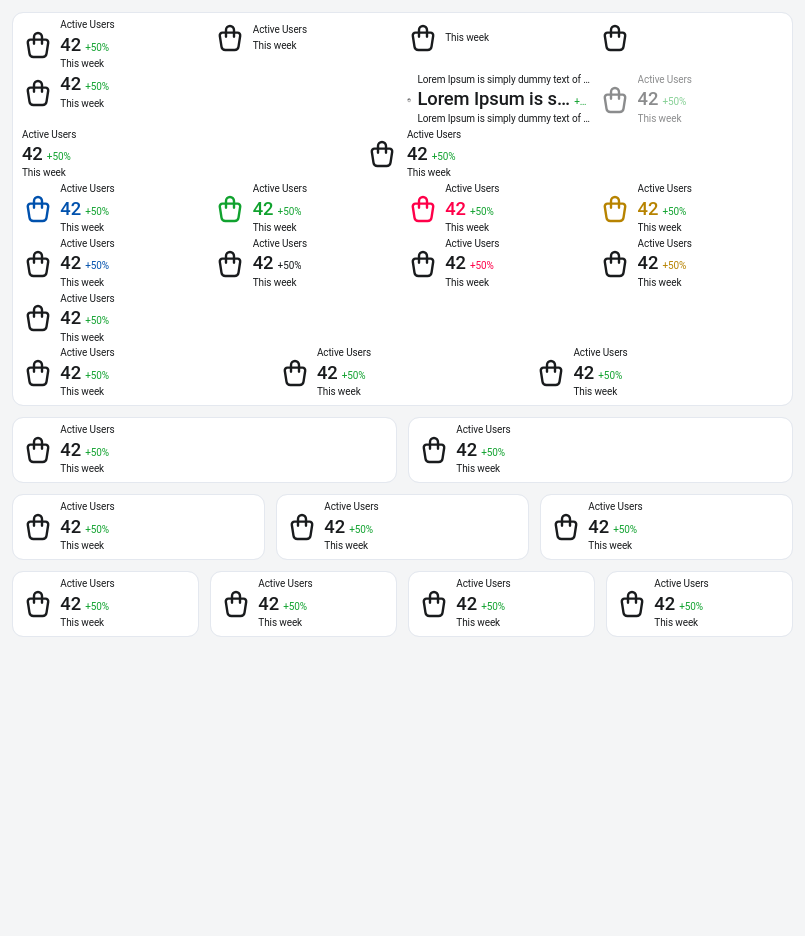Click the blue shopping bag icon
Screen dimensions: 805x936
coord(38,209)
